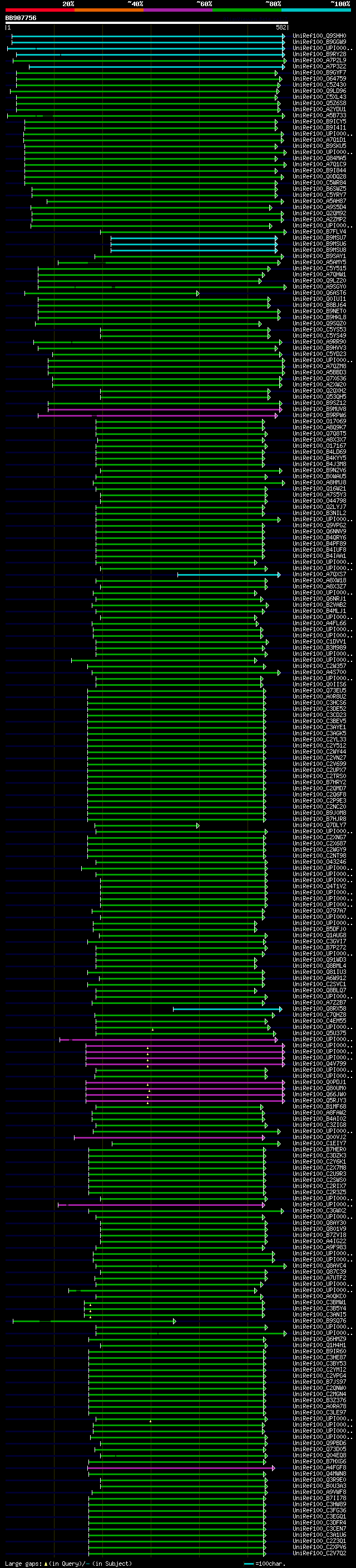Choose UniRef100_A9SGY0 from the list

tap(319, 286)
